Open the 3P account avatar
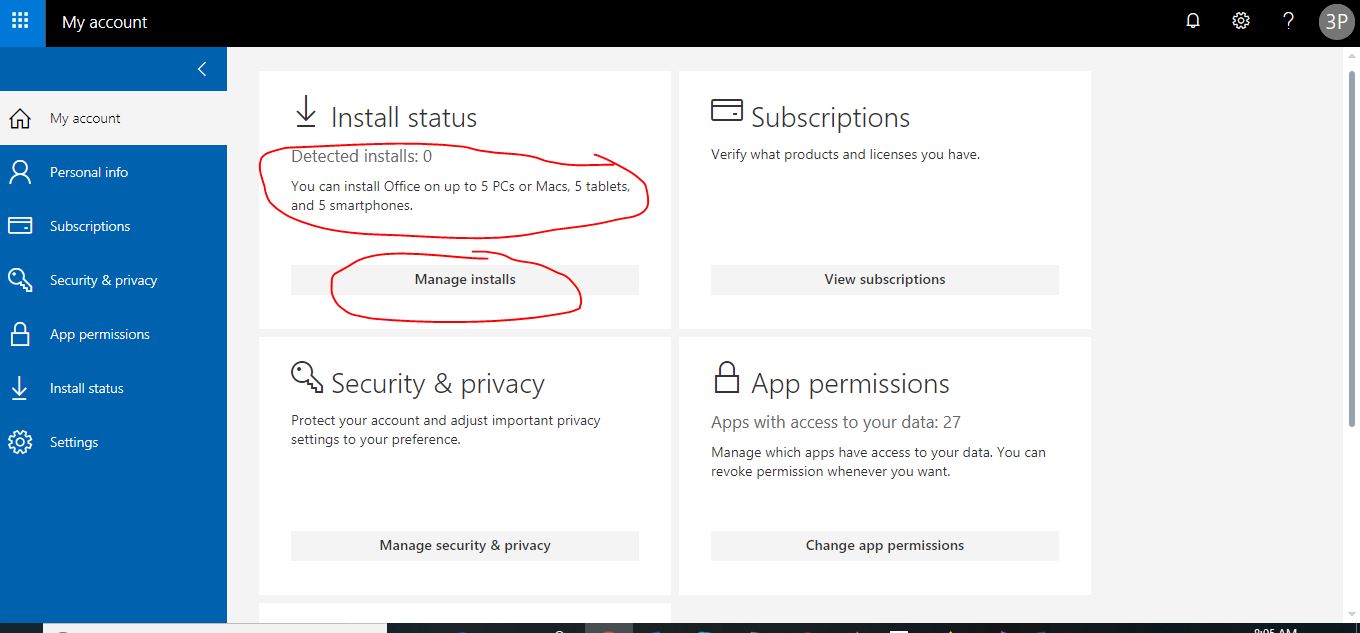Viewport: 1360px width, 633px height. (1336, 22)
